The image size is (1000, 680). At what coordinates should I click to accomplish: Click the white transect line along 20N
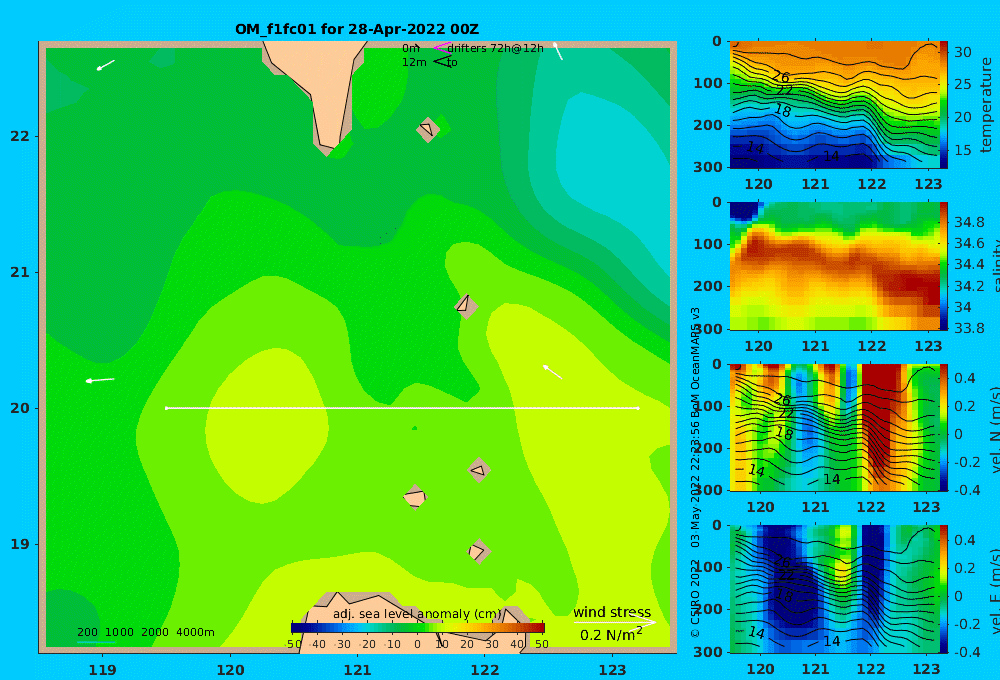402,408
